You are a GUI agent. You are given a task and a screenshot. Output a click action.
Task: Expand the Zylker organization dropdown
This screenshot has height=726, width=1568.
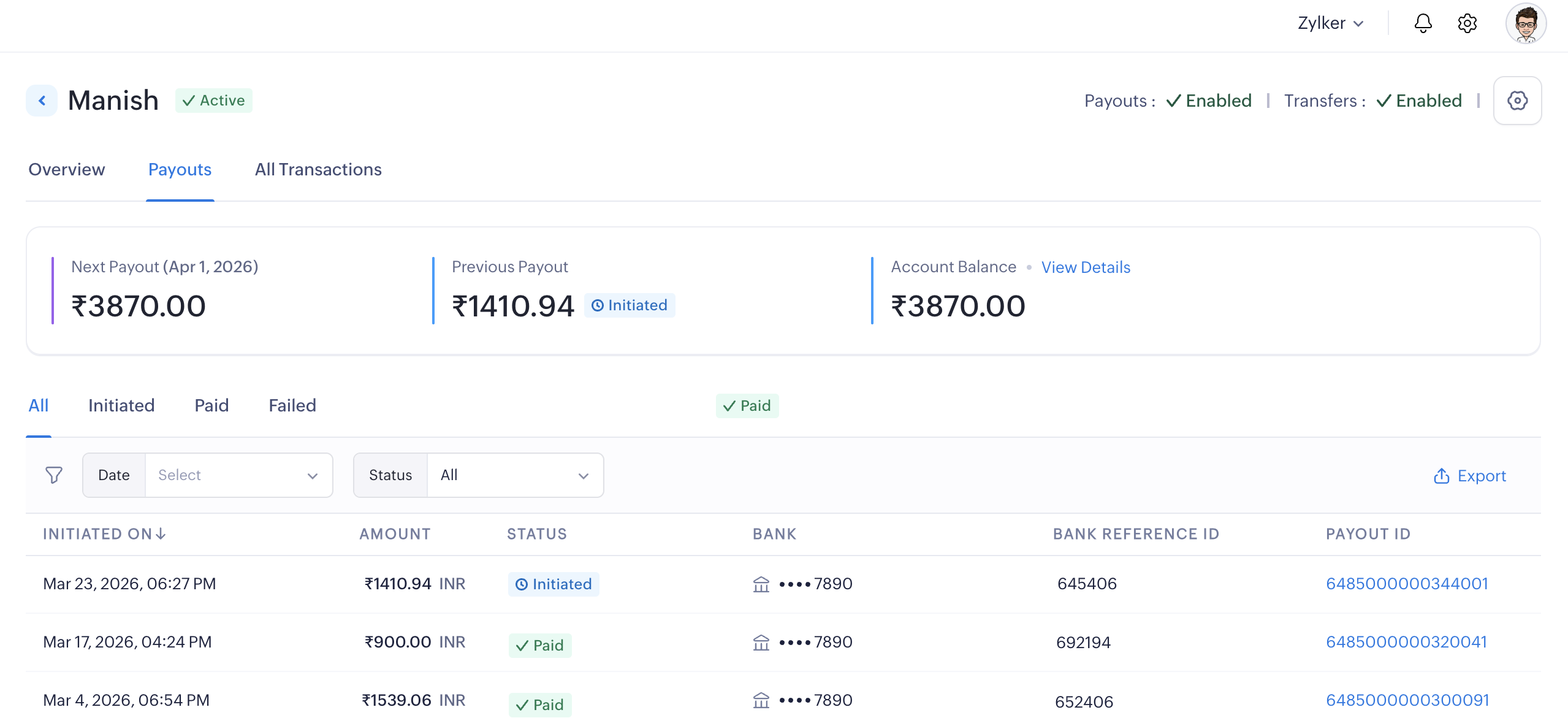click(1330, 23)
